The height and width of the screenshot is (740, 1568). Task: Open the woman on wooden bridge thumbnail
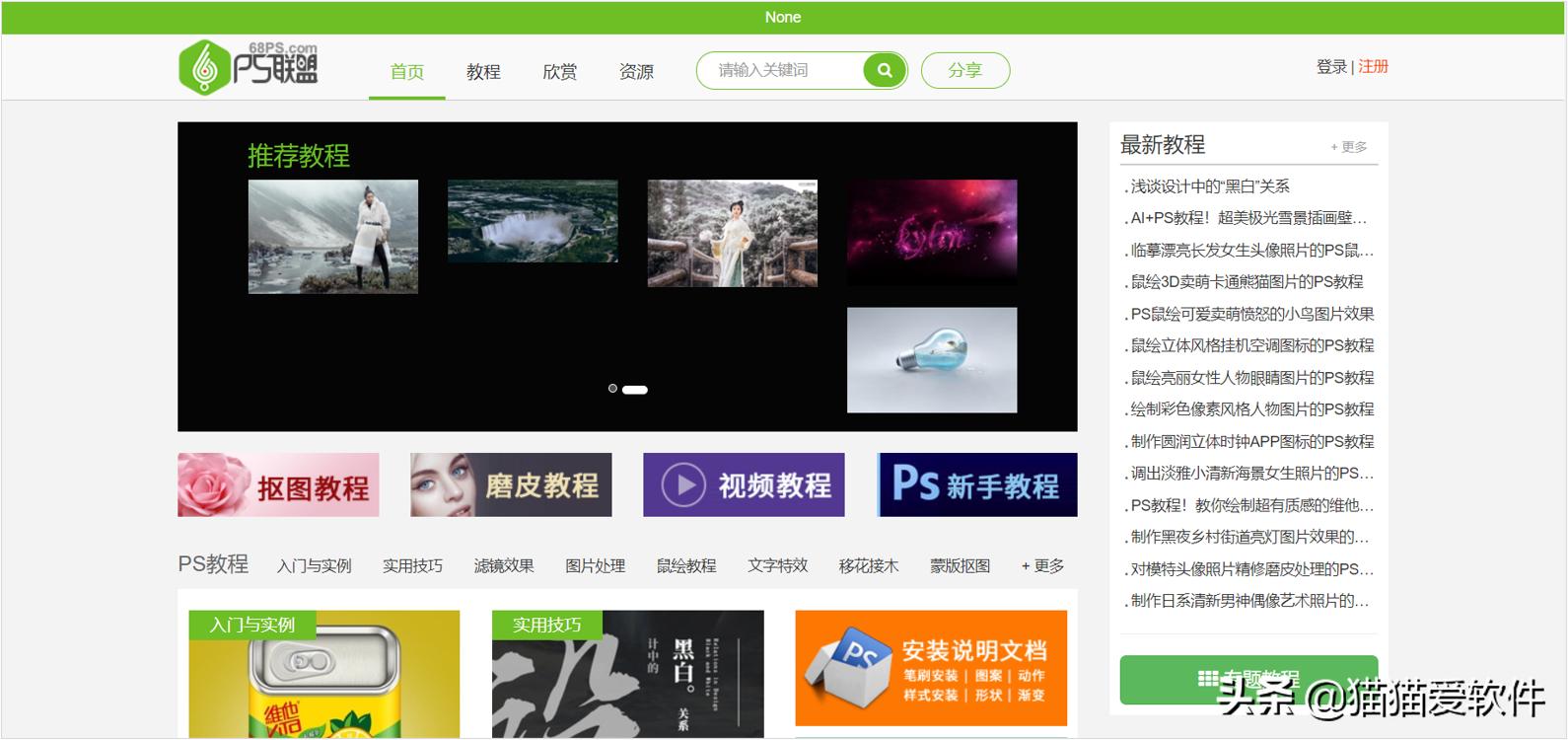pyautogui.click(x=733, y=233)
